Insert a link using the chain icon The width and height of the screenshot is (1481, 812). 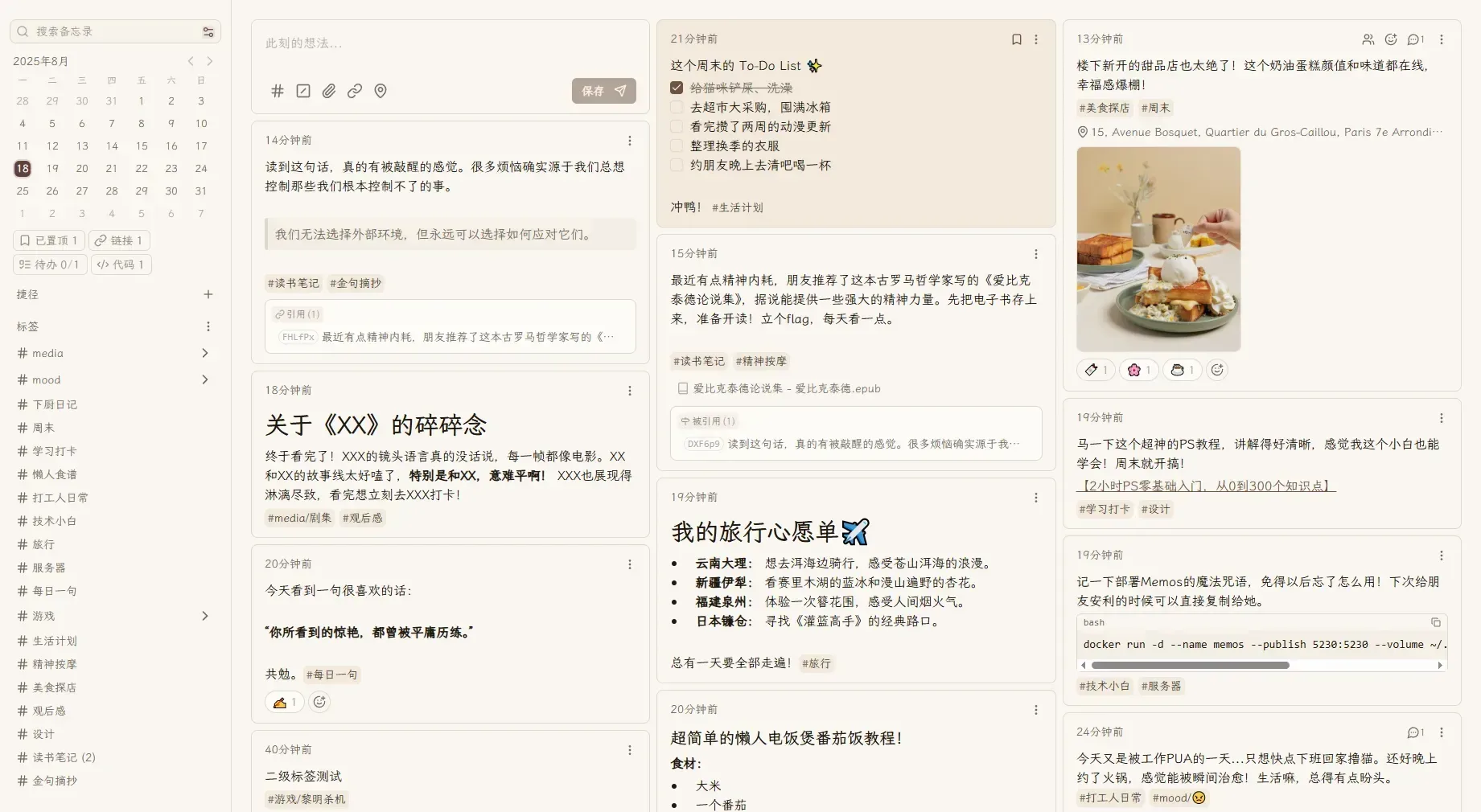(355, 91)
